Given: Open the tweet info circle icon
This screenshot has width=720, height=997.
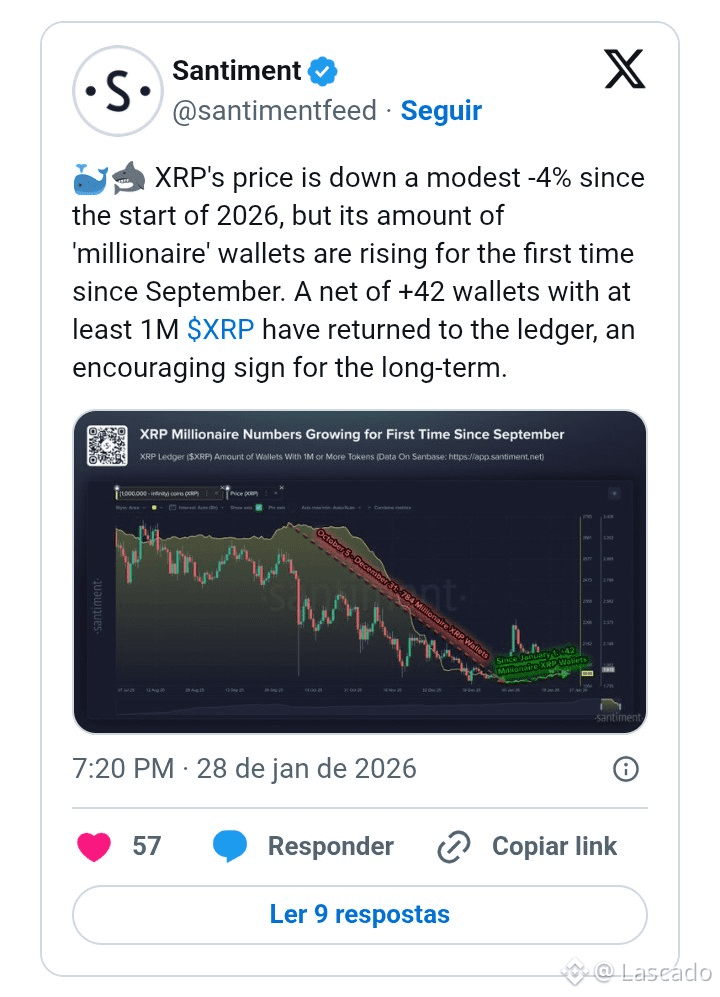Looking at the screenshot, I should click(625, 768).
